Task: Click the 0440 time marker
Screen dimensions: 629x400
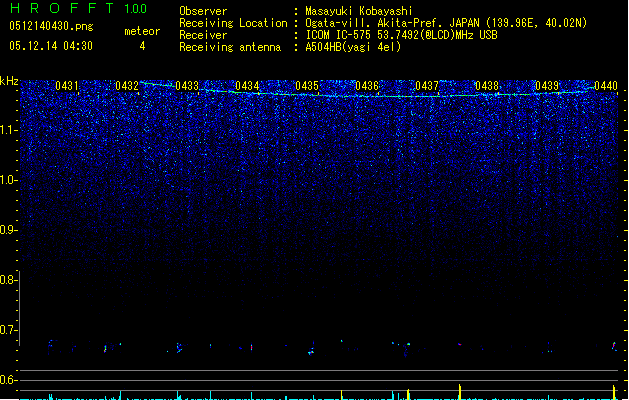Action: (606, 86)
